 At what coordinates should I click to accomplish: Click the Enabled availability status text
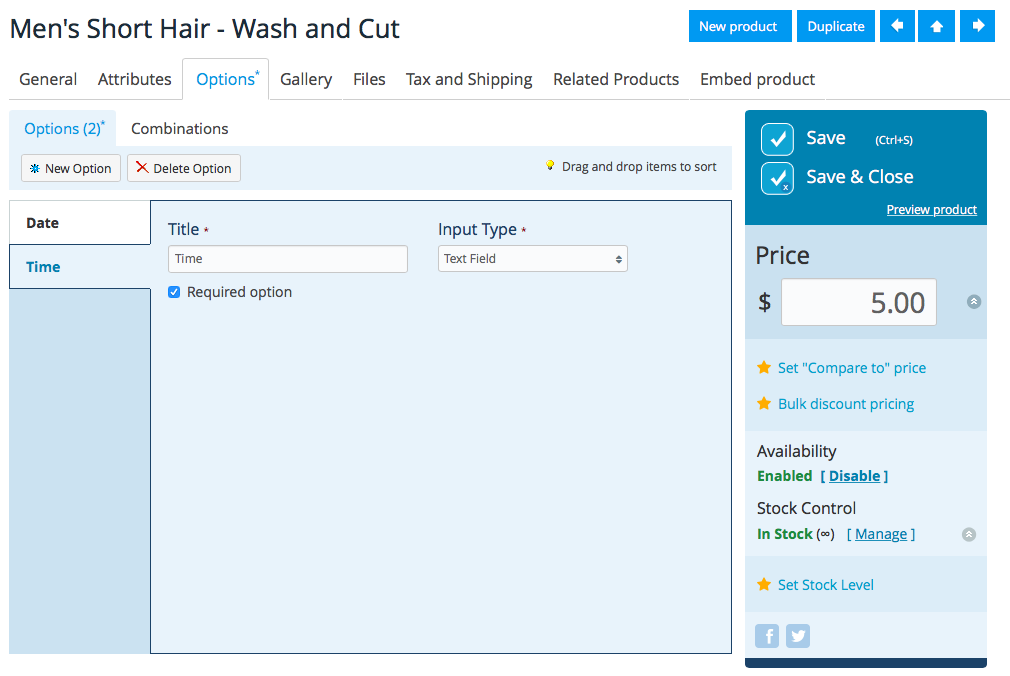(x=785, y=476)
